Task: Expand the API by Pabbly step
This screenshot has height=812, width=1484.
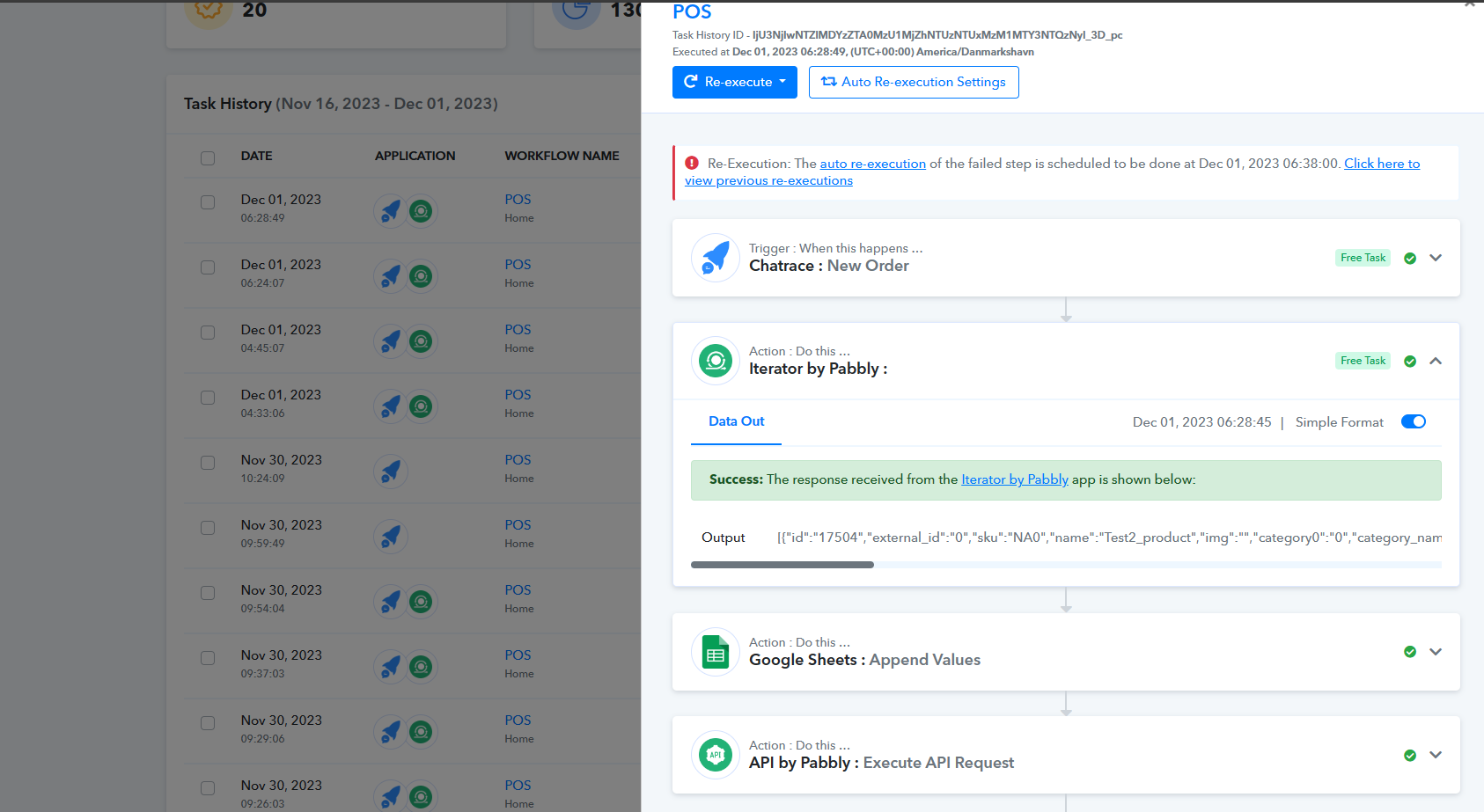Action: coord(1436,755)
